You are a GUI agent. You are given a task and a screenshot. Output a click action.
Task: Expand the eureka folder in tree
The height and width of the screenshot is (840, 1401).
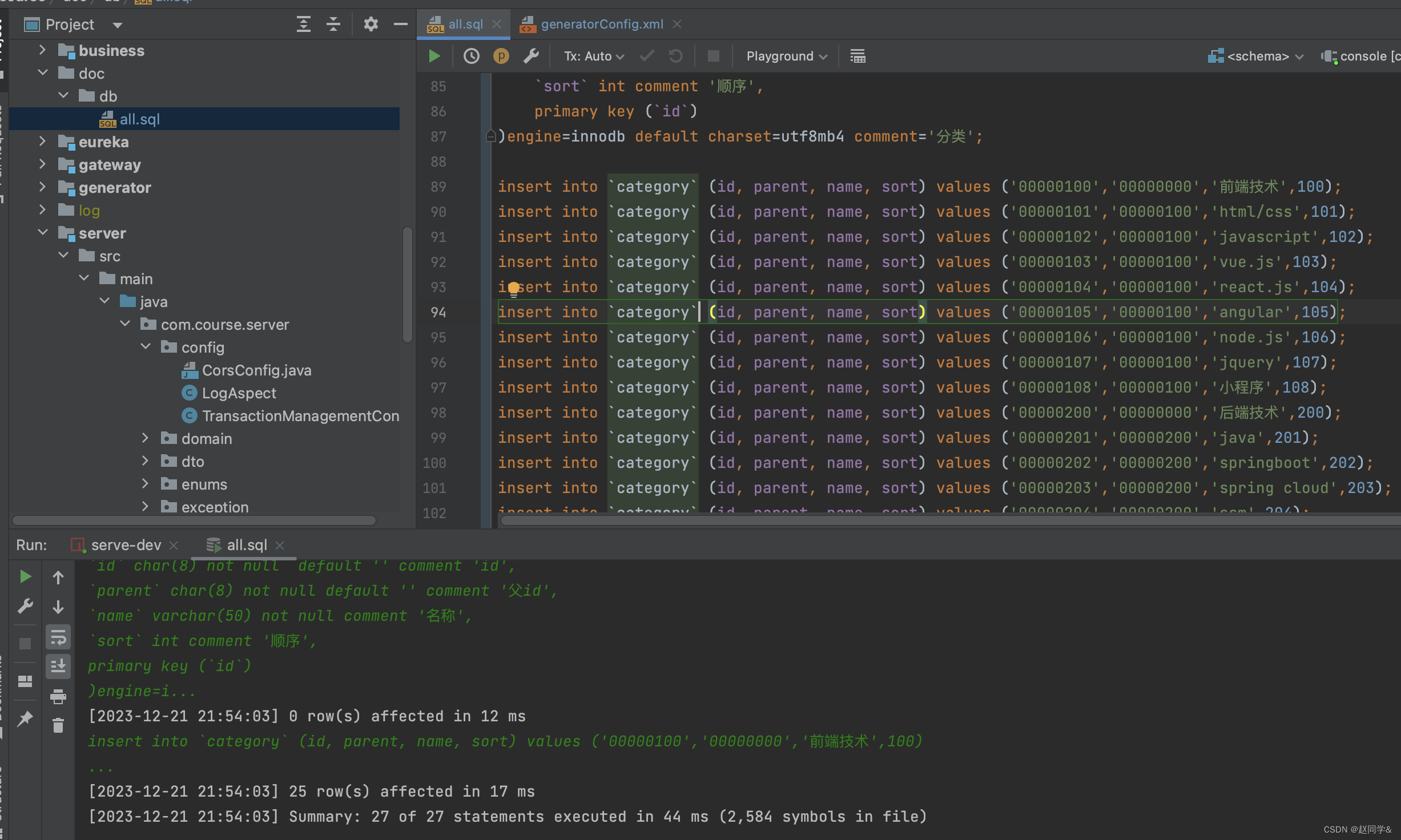click(x=42, y=142)
